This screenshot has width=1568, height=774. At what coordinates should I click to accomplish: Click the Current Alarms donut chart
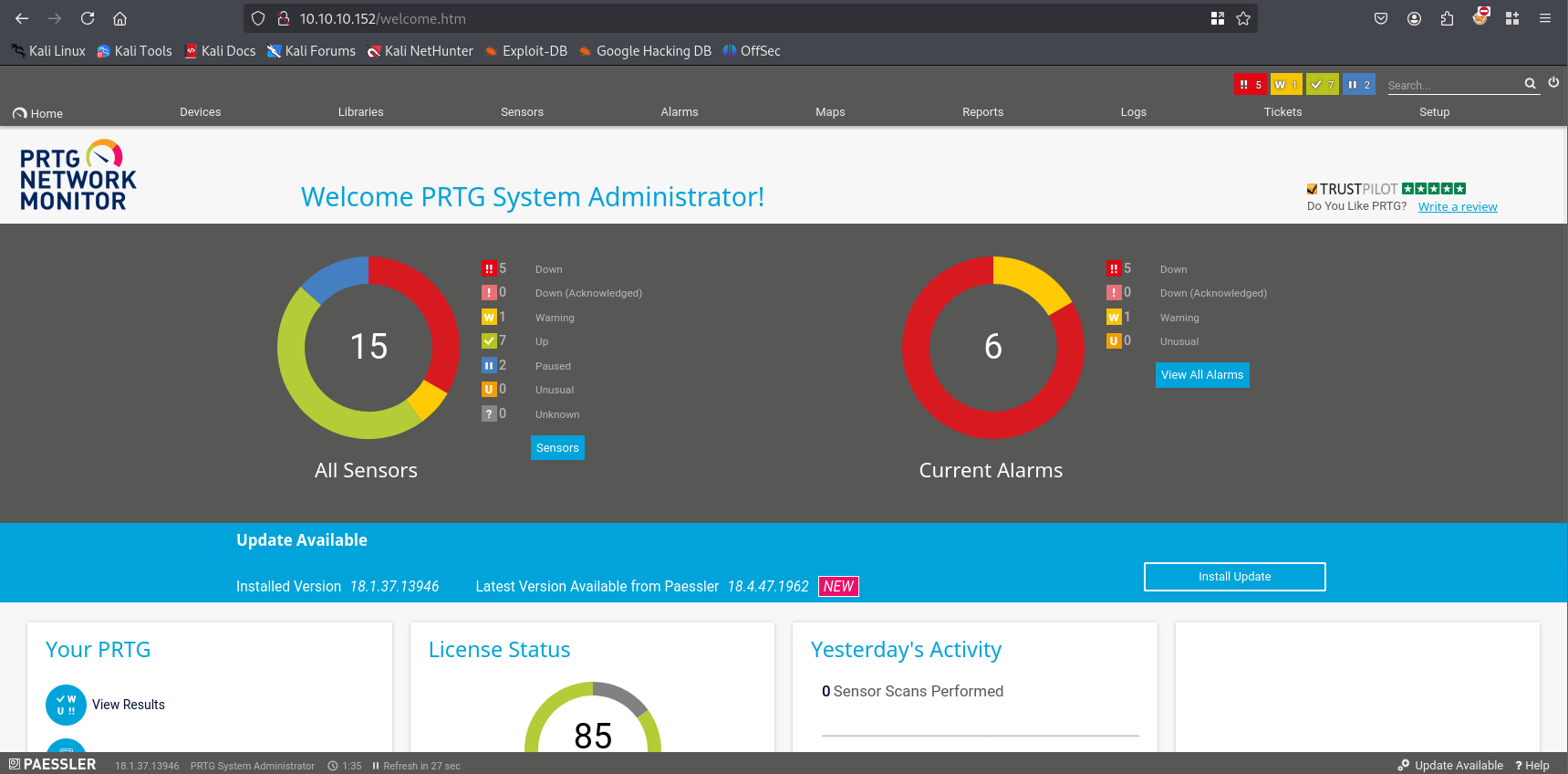(x=993, y=348)
